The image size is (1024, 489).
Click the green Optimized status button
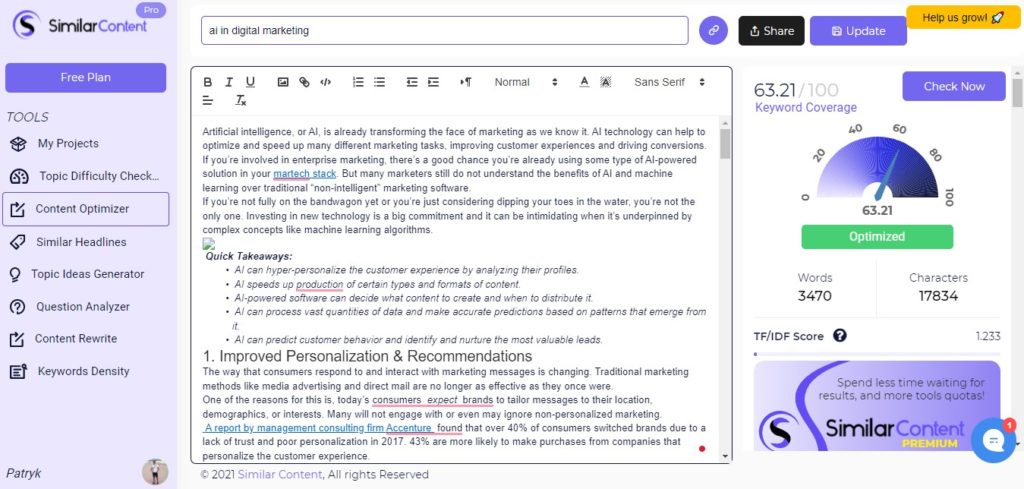[x=877, y=236]
